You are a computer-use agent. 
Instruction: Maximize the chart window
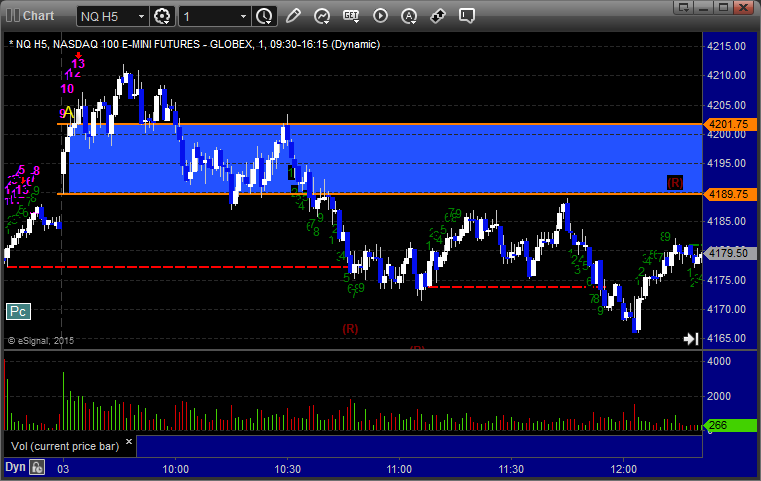coord(723,7)
